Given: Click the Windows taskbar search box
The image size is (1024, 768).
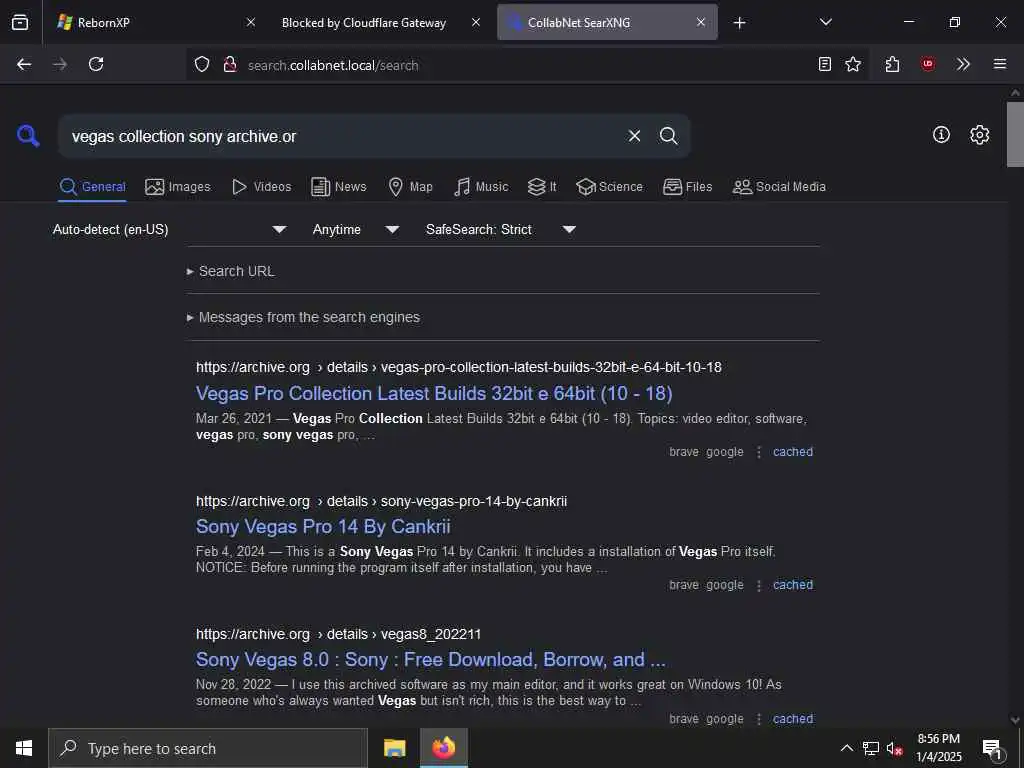Looking at the screenshot, I should [x=208, y=748].
